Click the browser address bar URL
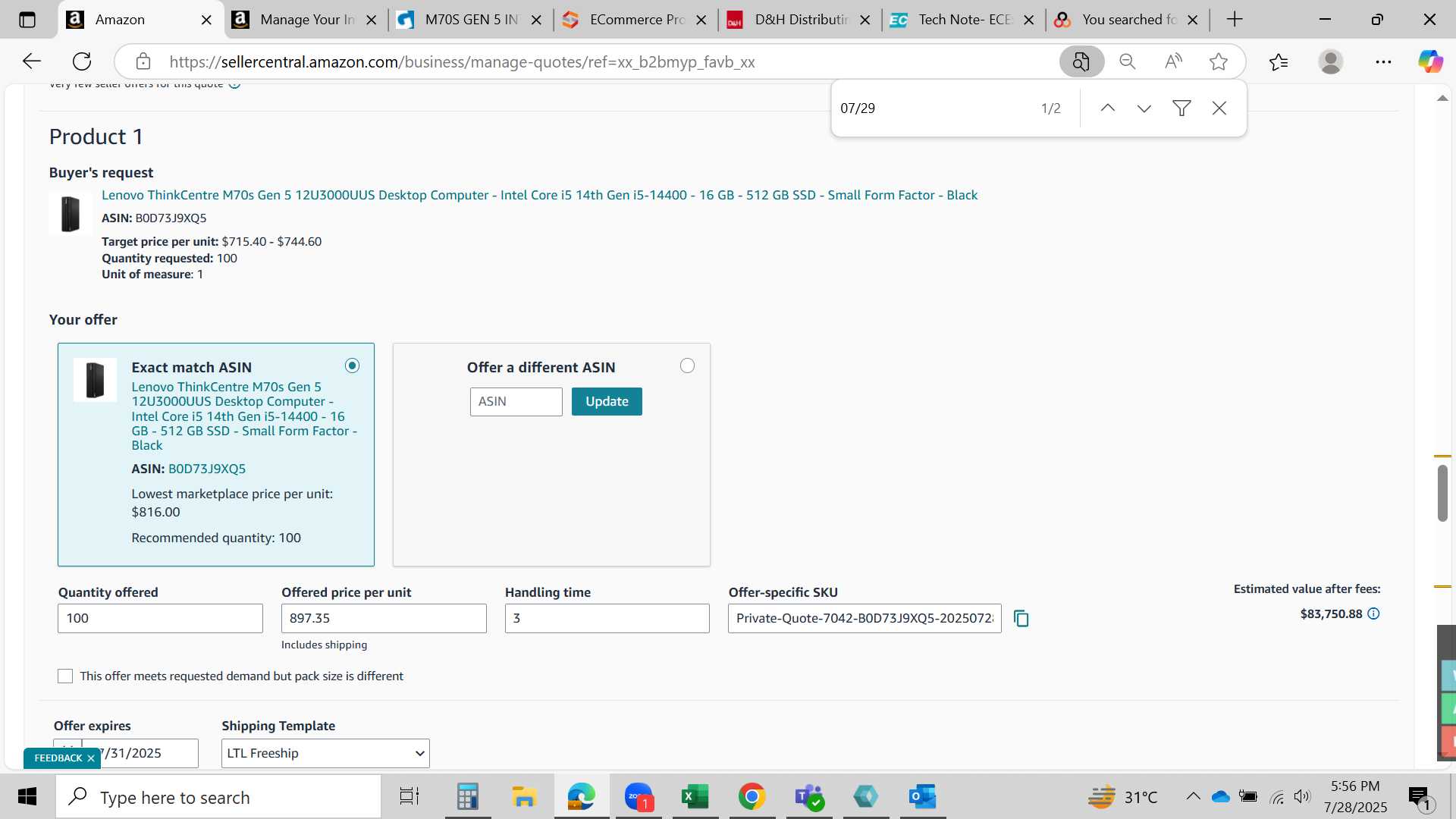The image size is (1456, 819). [x=462, y=62]
